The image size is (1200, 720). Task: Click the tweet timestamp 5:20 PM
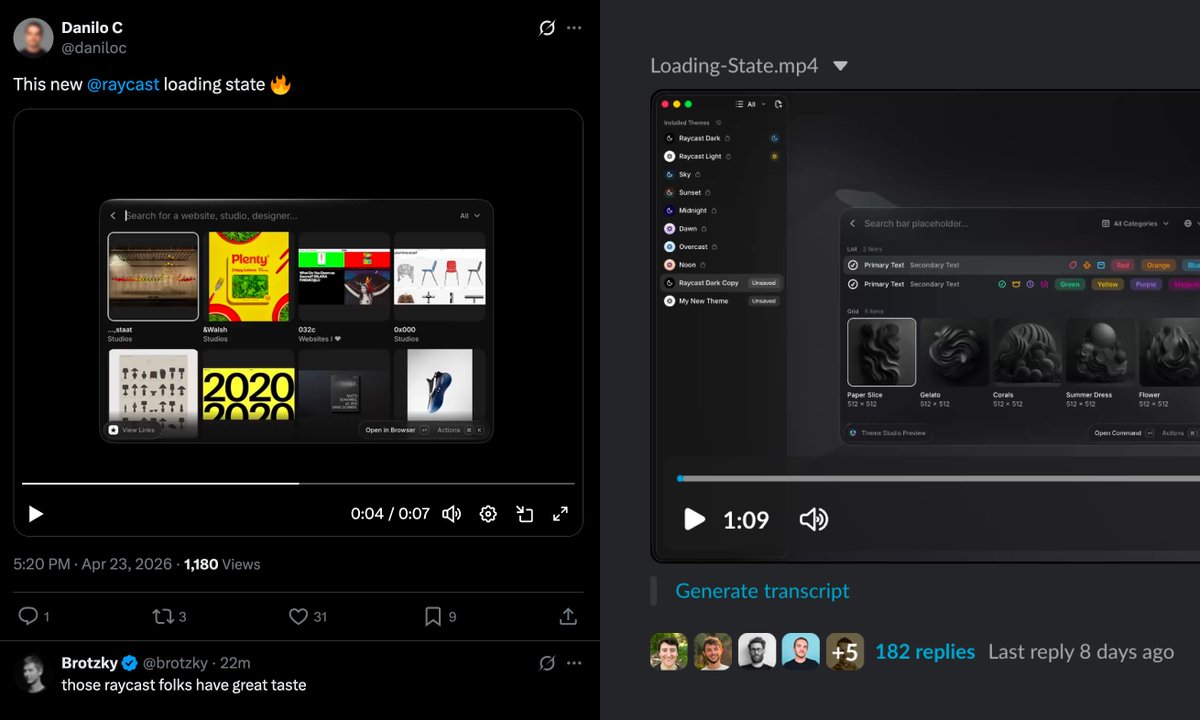coord(43,564)
